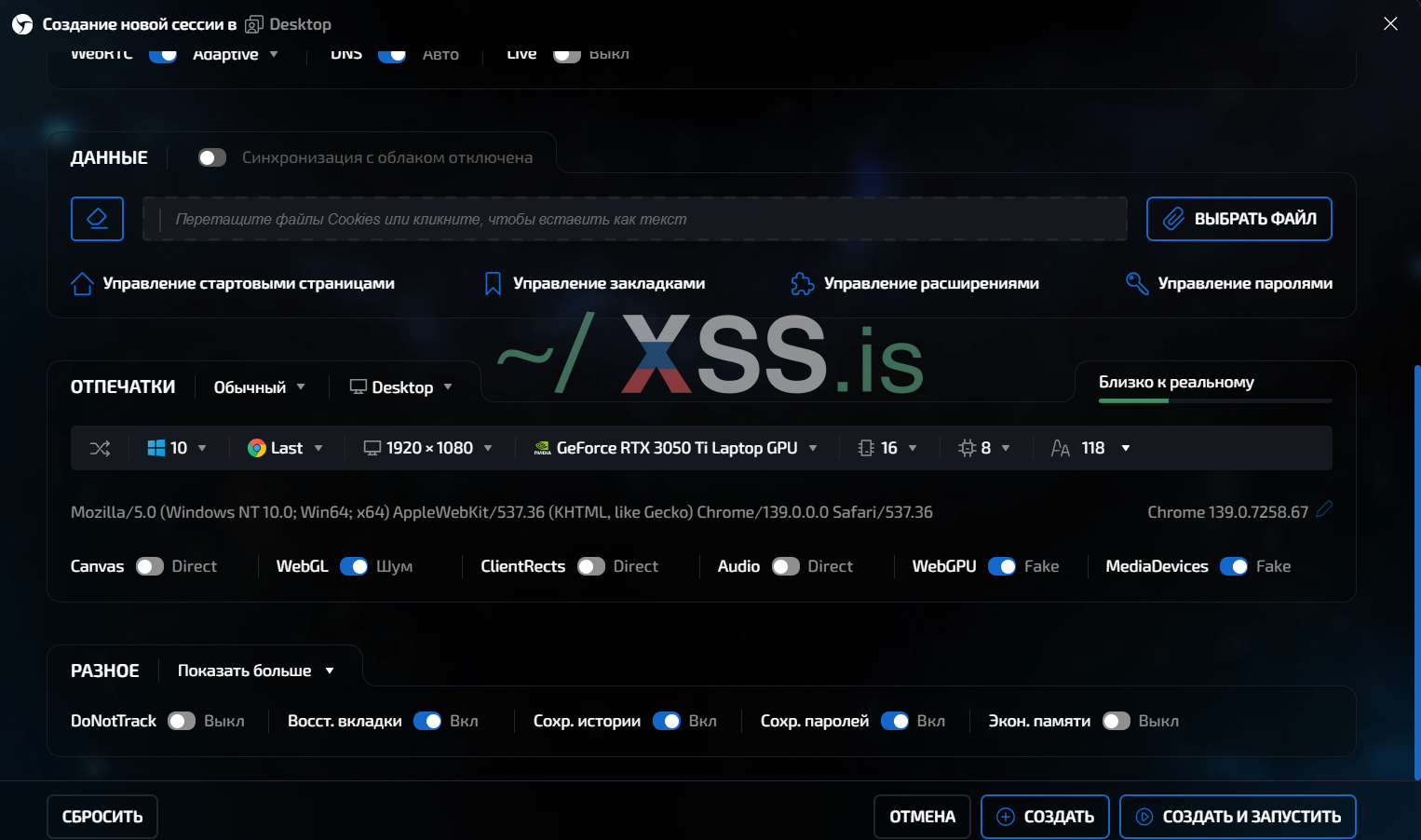Viewport: 1421px width, 840px height.
Task: Click the CPU cores icon beside 8
Action: click(x=968, y=448)
